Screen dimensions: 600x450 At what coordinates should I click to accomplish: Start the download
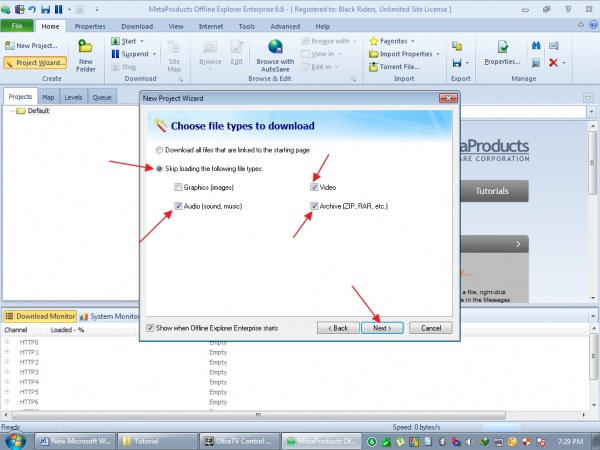[124, 41]
